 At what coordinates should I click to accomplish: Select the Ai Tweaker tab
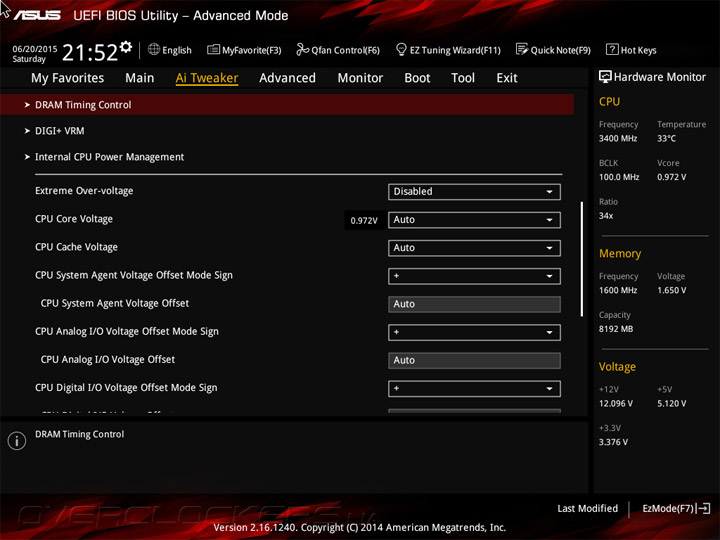pyautogui.click(x=207, y=78)
